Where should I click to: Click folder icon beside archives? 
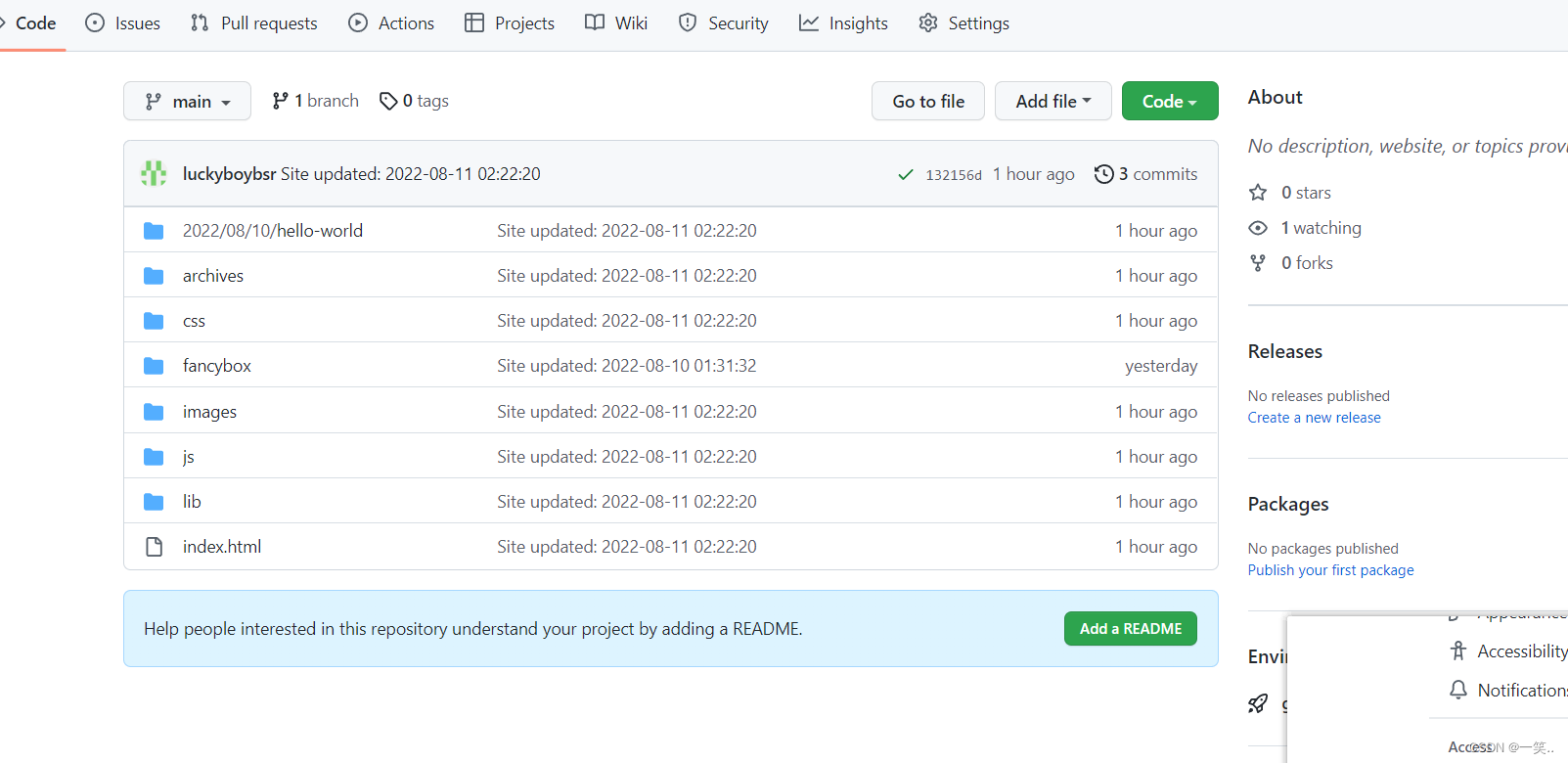tap(154, 276)
